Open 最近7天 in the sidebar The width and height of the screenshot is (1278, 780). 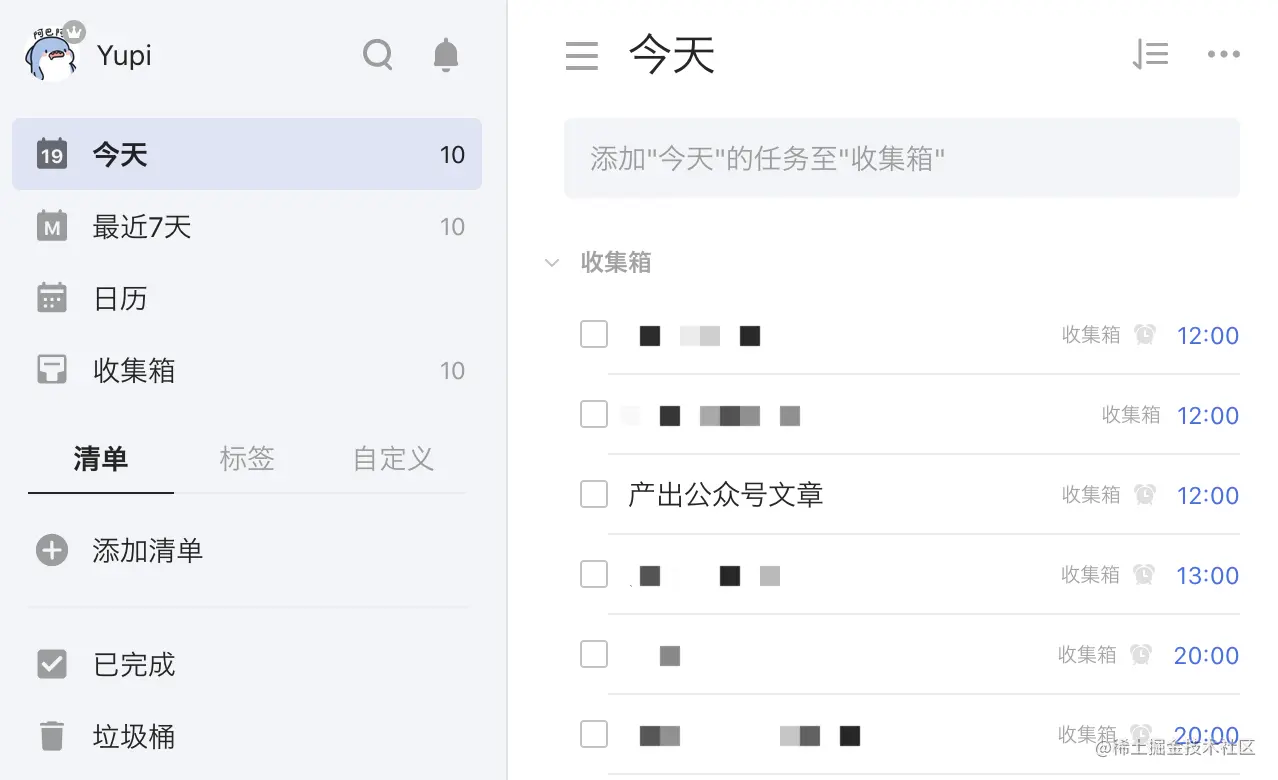tap(247, 226)
